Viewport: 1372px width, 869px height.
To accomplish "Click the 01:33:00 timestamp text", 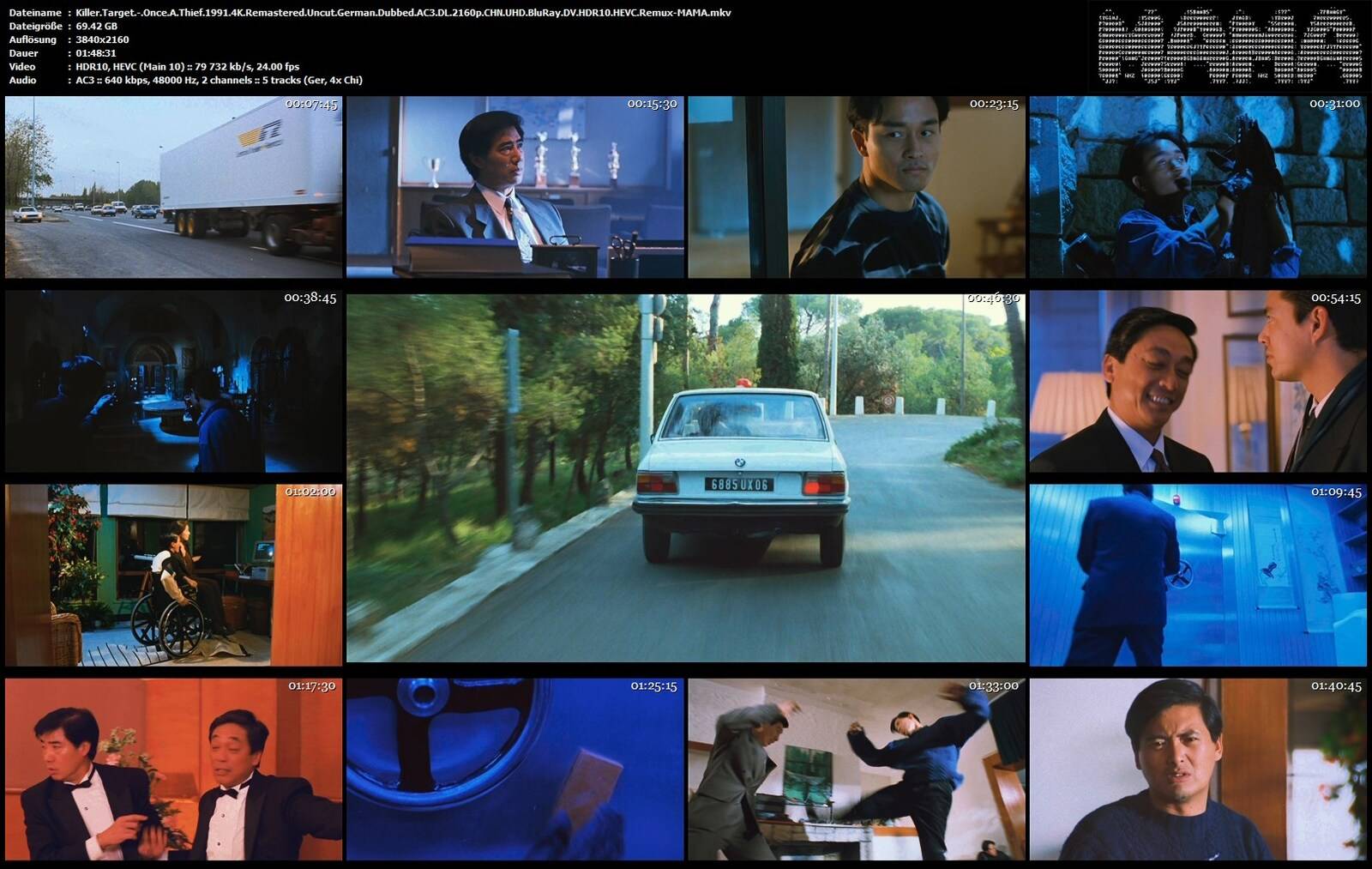I will 994,686.
